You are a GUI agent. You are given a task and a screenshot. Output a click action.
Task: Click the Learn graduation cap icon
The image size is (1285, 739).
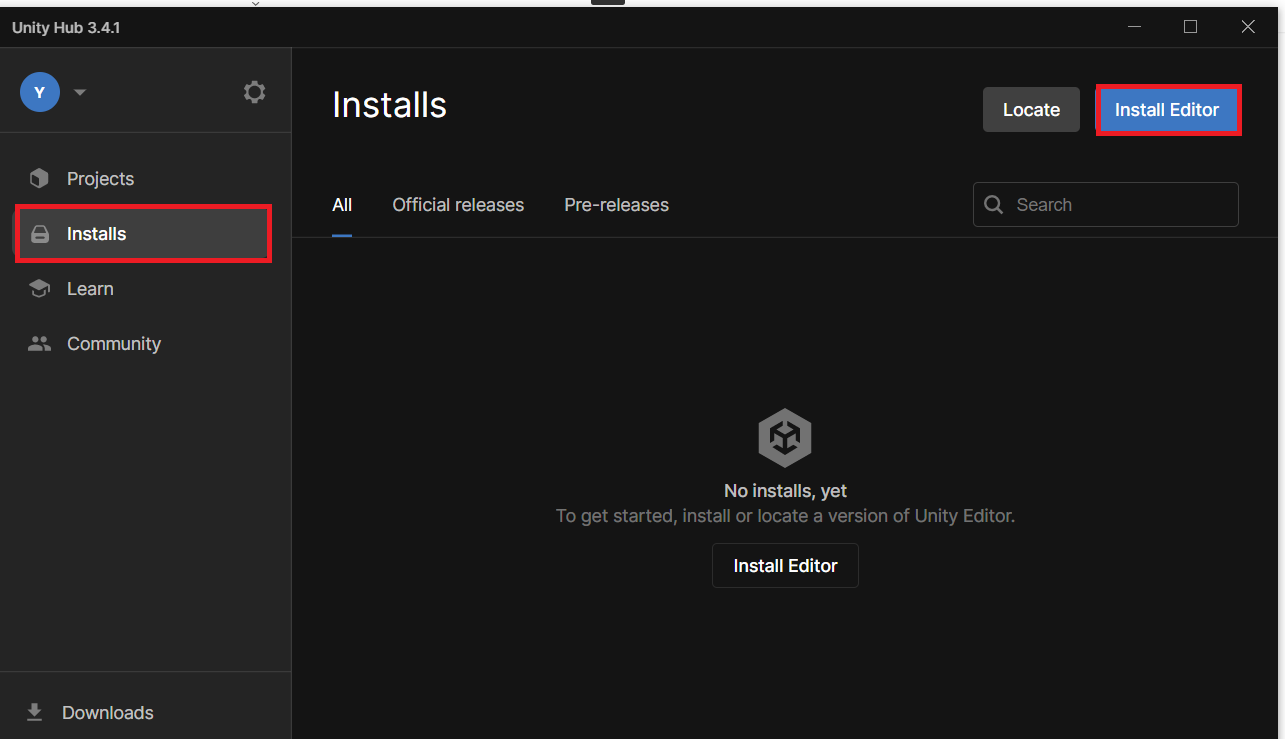[x=39, y=288]
